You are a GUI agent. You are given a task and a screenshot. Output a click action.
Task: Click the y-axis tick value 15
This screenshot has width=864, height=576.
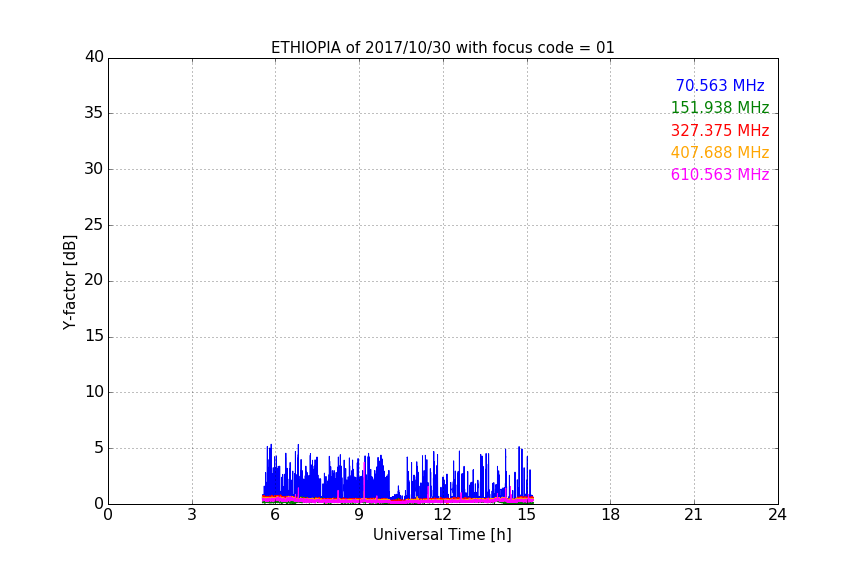94,336
